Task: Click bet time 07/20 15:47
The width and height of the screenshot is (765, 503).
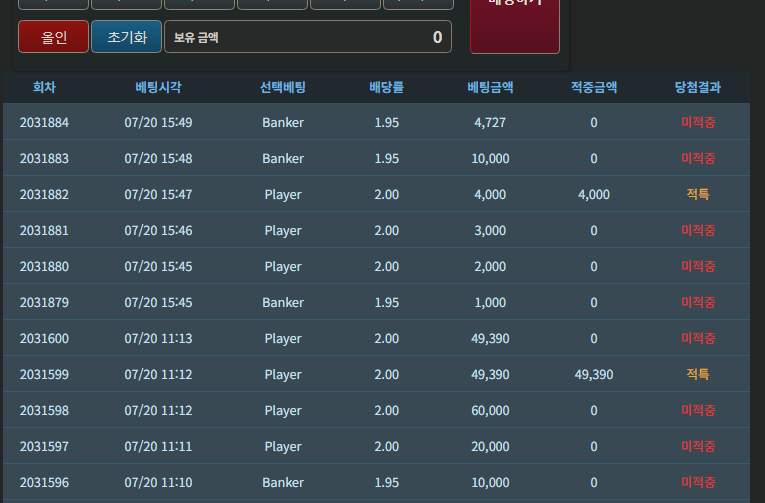Action: [158, 195]
